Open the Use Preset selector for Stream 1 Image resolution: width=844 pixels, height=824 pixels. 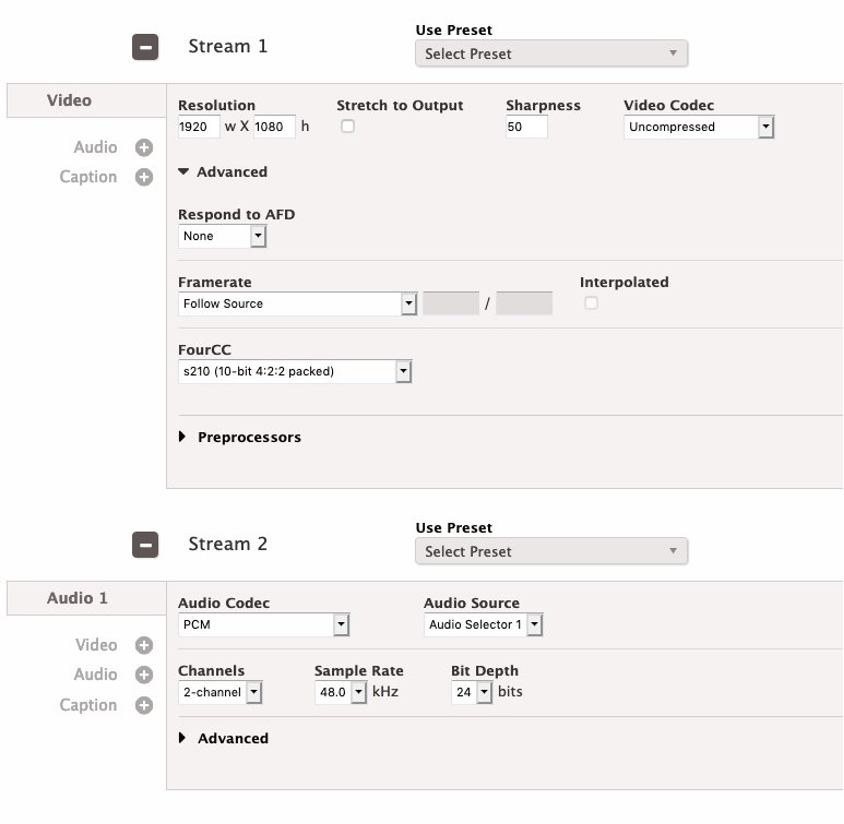pyautogui.click(x=551, y=53)
